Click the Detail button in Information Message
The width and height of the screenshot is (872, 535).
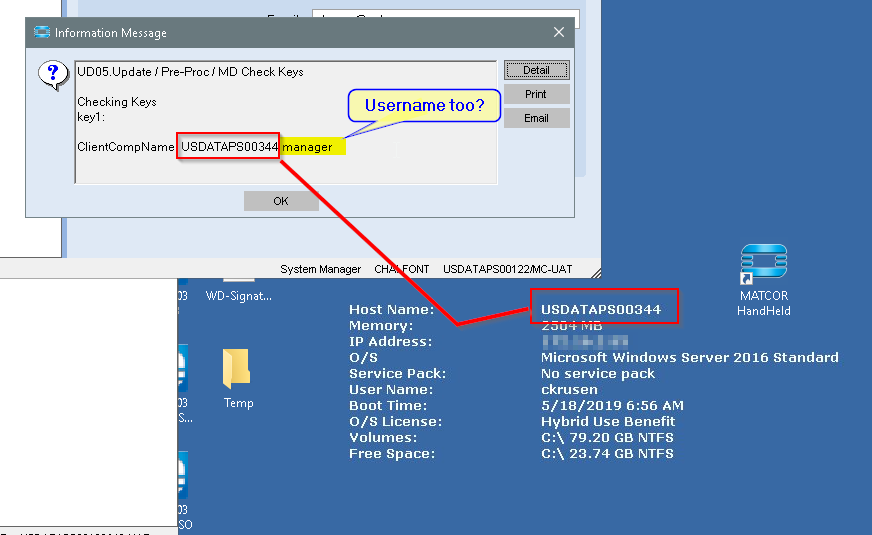click(x=537, y=70)
